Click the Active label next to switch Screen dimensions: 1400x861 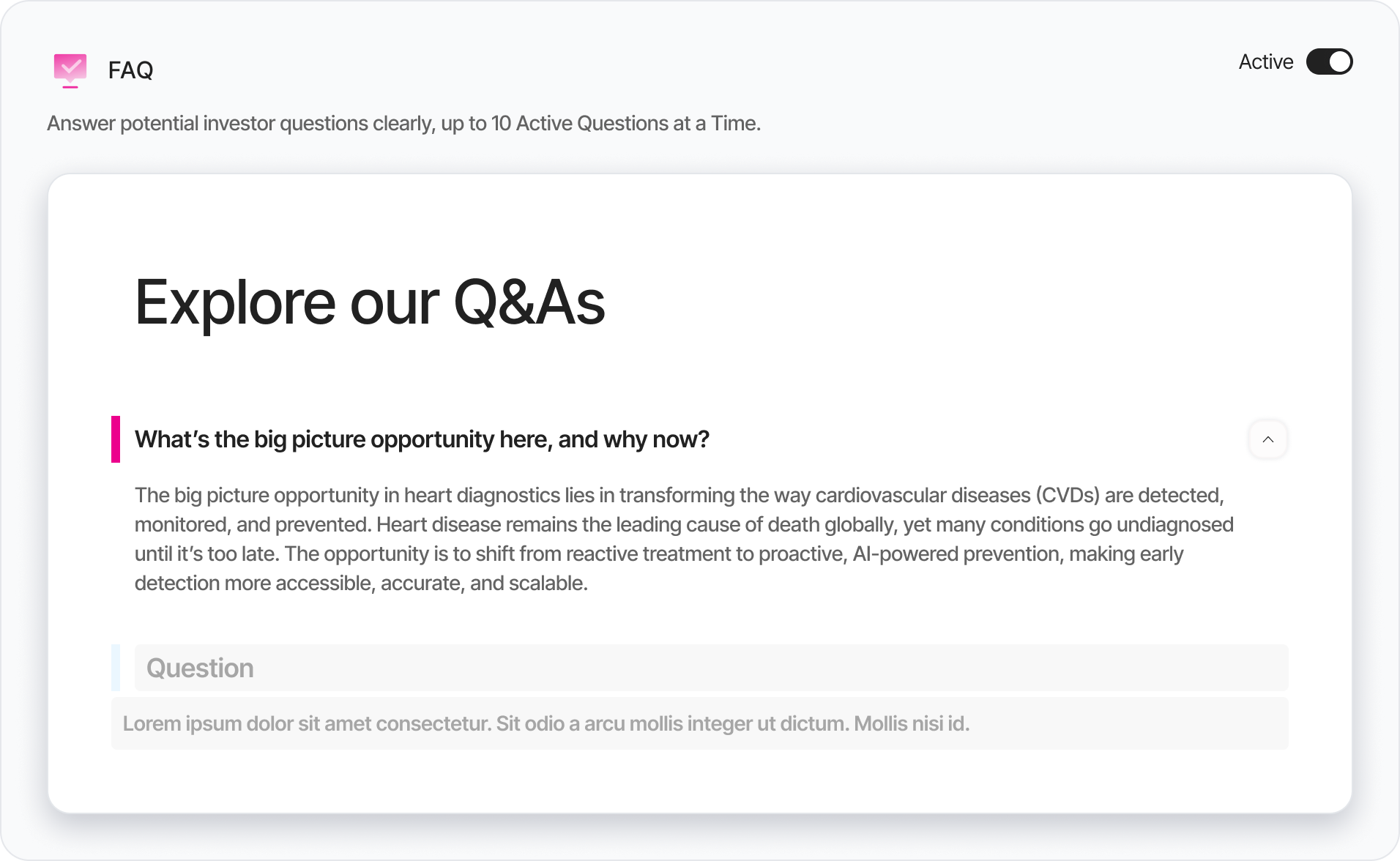(1265, 62)
